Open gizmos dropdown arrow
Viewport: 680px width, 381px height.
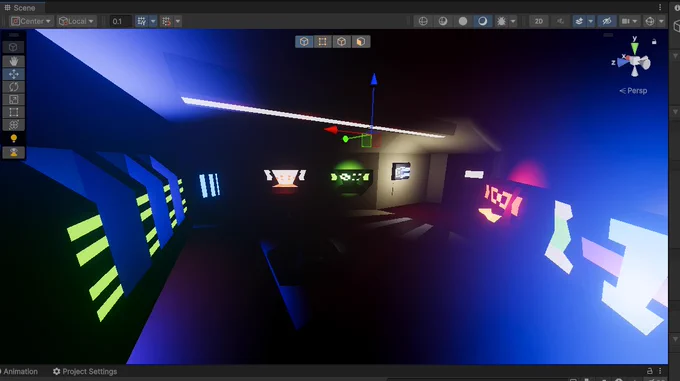pos(661,21)
